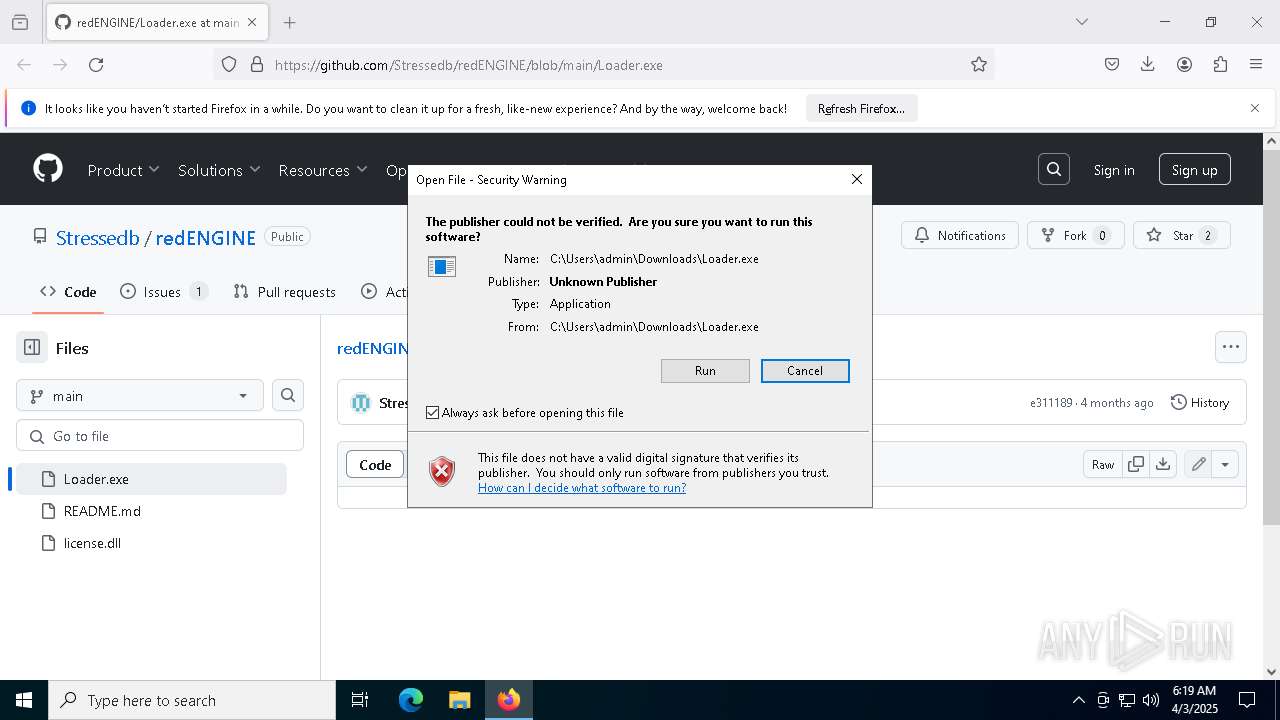Click Type here to search box
Image resolution: width=1280 pixels, height=720 pixels.
coord(192,700)
